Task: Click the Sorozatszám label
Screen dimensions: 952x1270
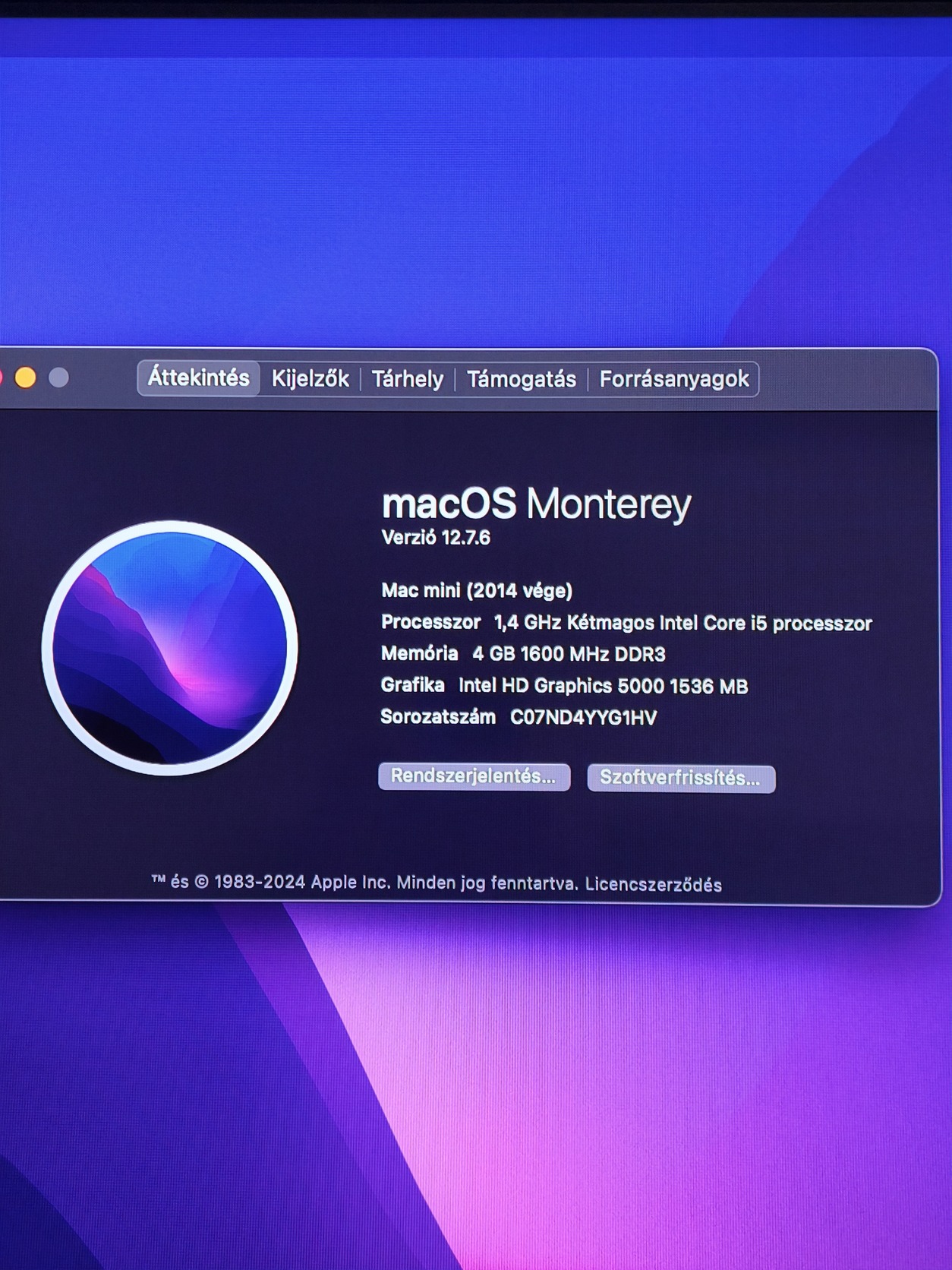Action: [x=438, y=716]
